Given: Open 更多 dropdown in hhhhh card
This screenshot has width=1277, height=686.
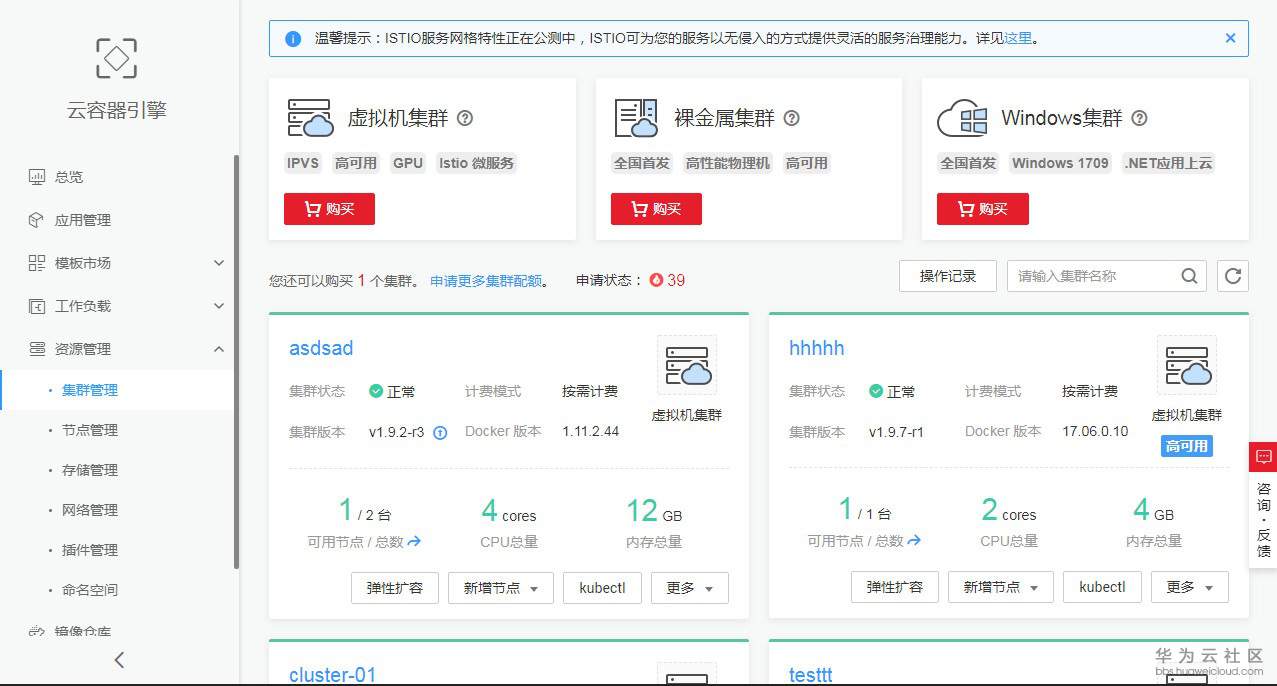Looking at the screenshot, I should click(1190, 588).
